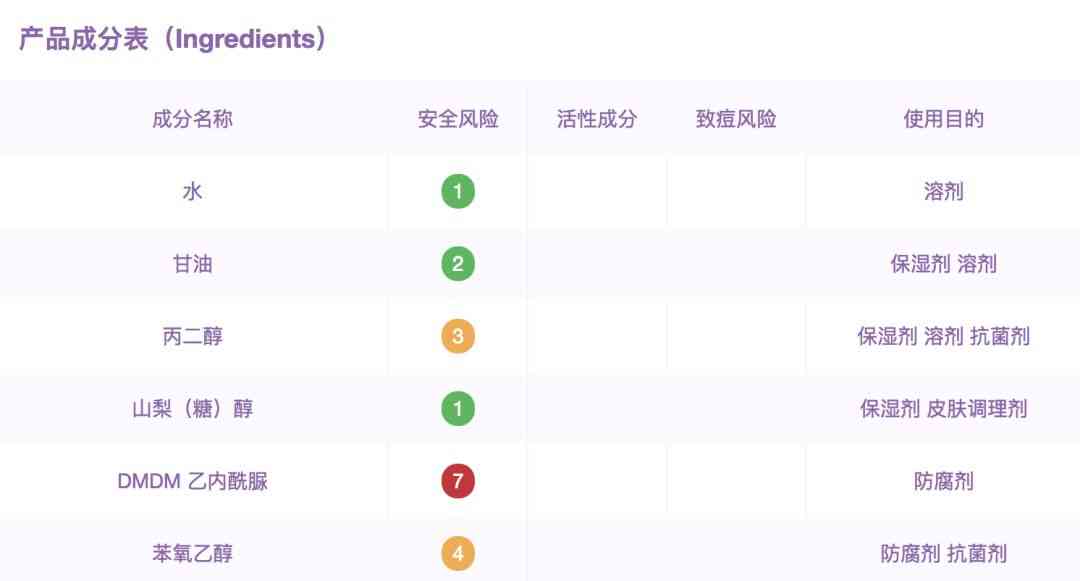This screenshot has height=581, width=1080.
Task: Click the 致痘风险 column header
Action: click(x=736, y=119)
